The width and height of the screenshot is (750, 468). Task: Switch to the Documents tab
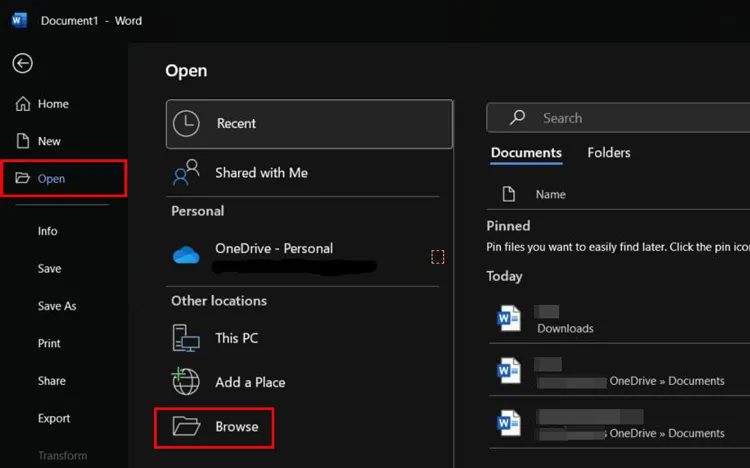pos(526,153)
